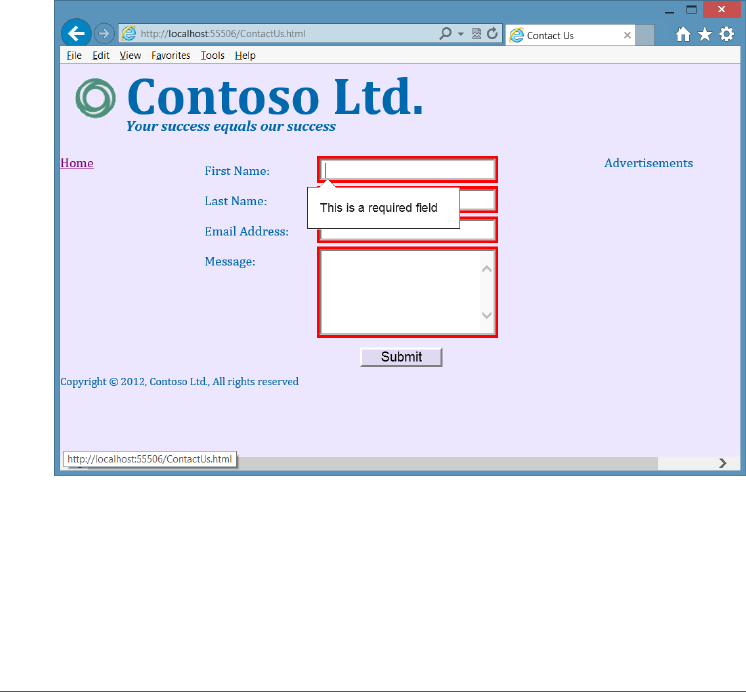Screen dimensions: 746x692
Task: Select the Contact Us tab
Action: [570, 35]
